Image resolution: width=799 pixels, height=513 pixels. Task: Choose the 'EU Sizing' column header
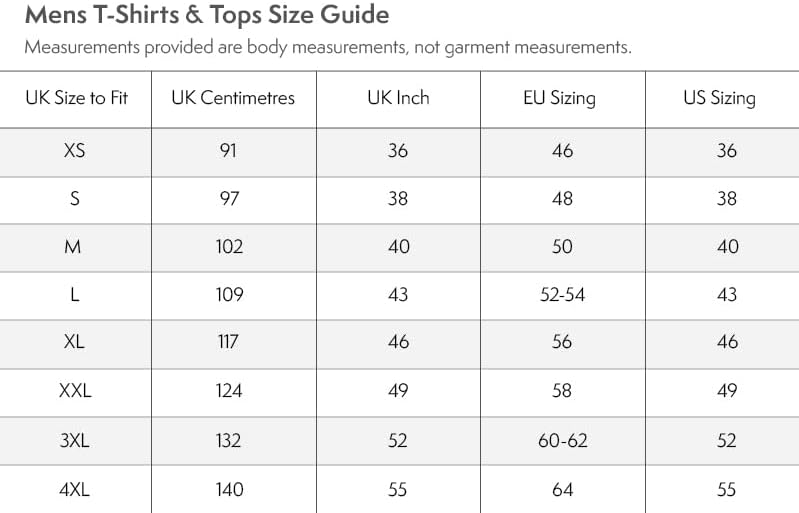559,98
